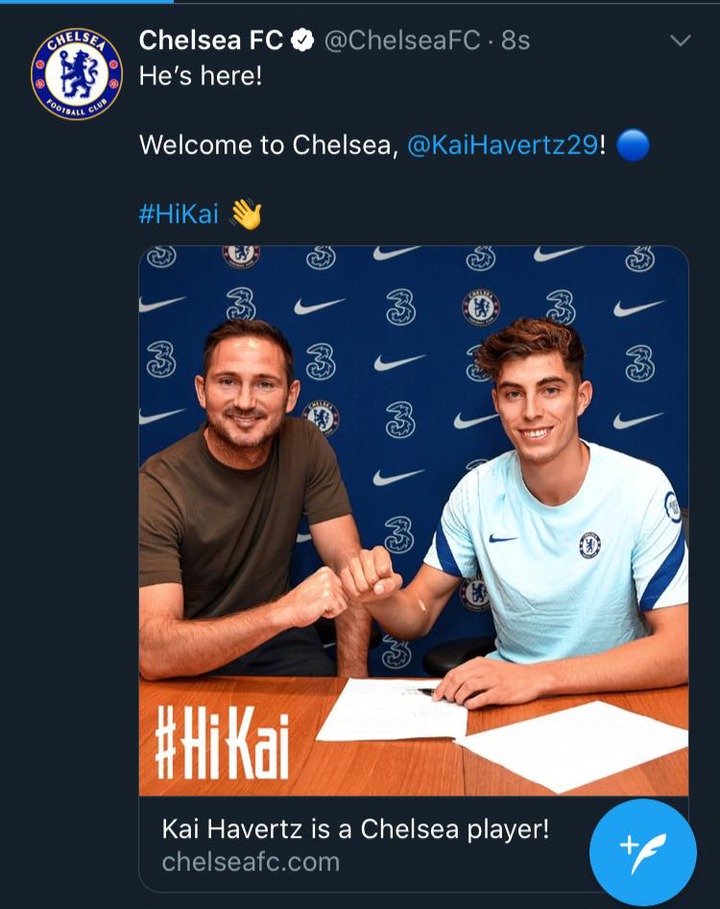Click the "He's here!" tweet text
The width and height of the screenshot is (720, 909).
[200, 76]
